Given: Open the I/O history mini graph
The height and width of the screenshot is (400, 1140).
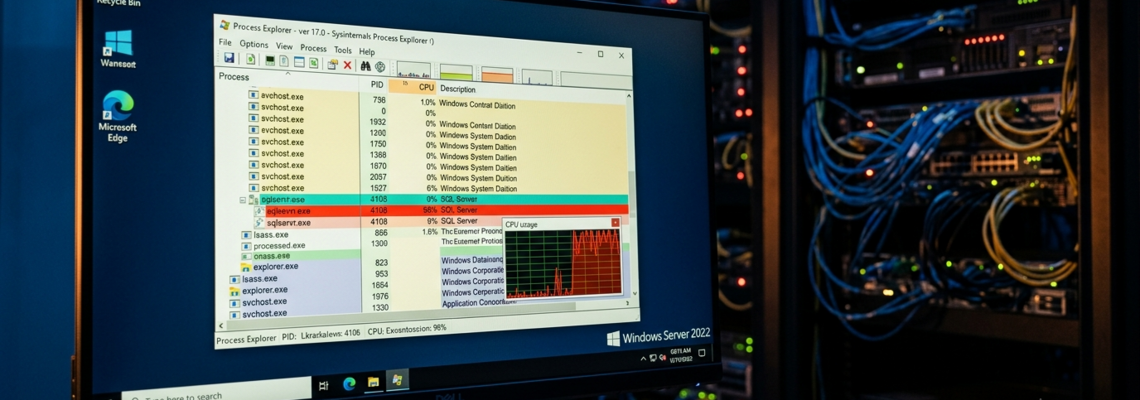Looking at the screenshot, I should [537, 77].
